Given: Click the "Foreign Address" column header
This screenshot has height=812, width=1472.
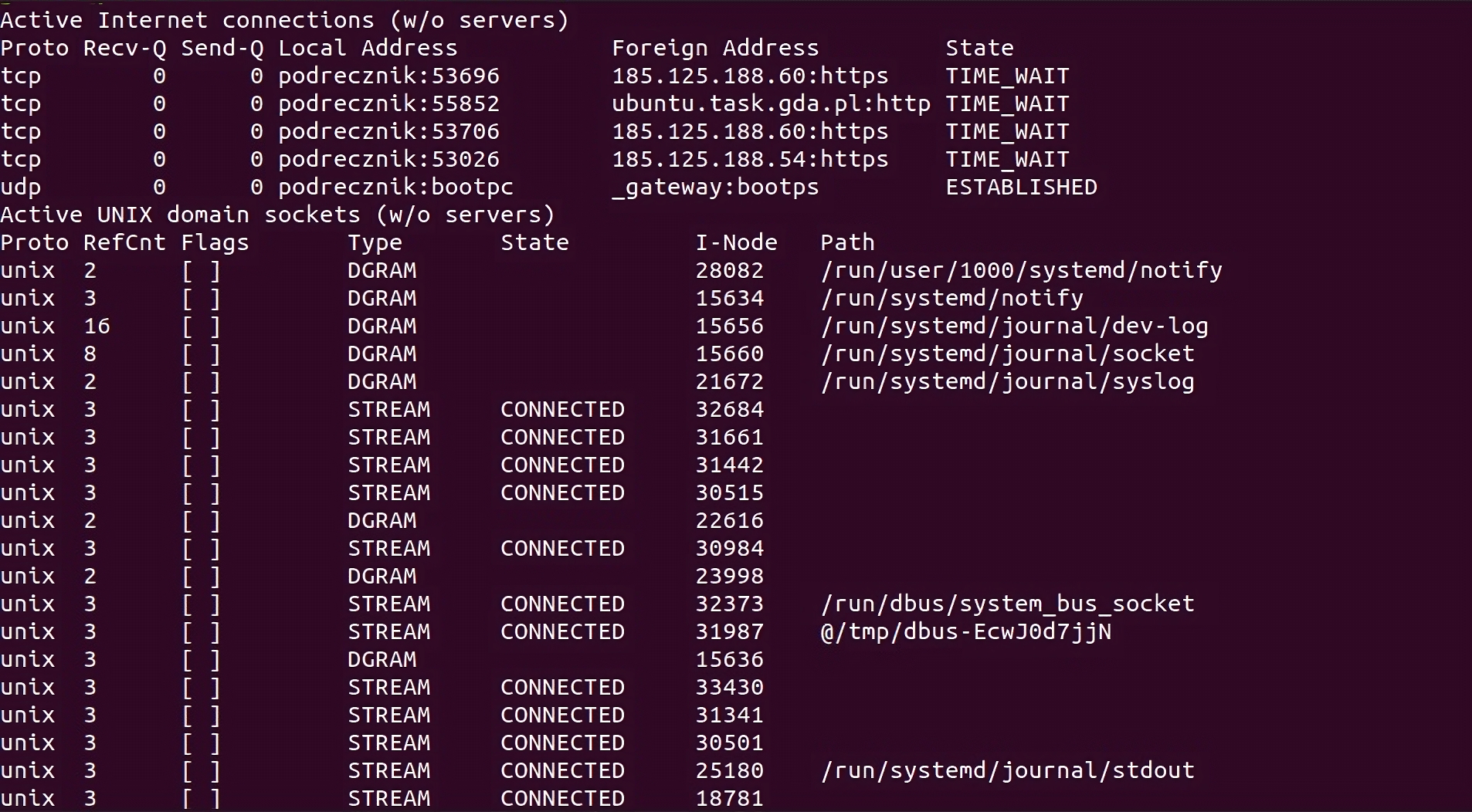Looking at the screenshot, I should point(714,48).
